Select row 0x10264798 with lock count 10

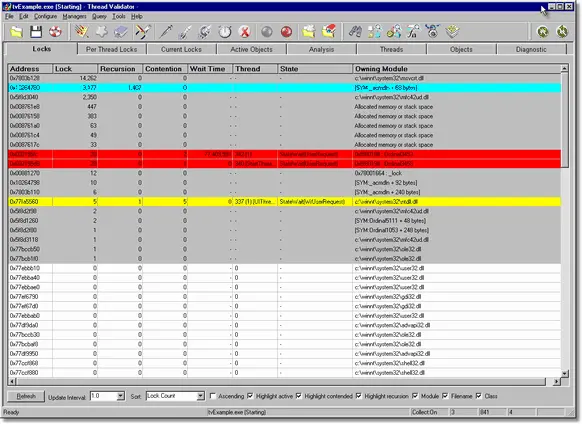[284, 183]
